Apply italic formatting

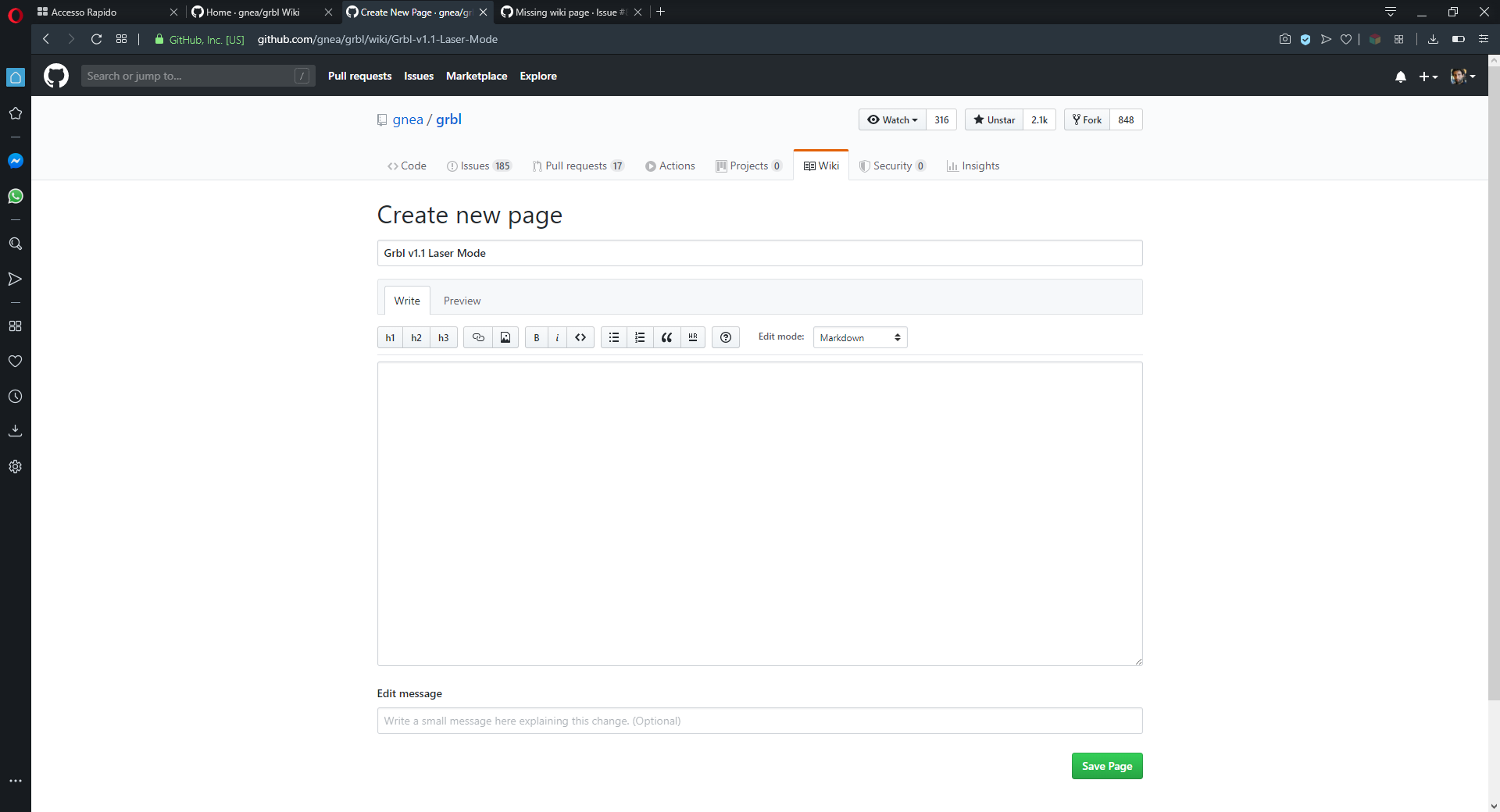pos(557,337)
